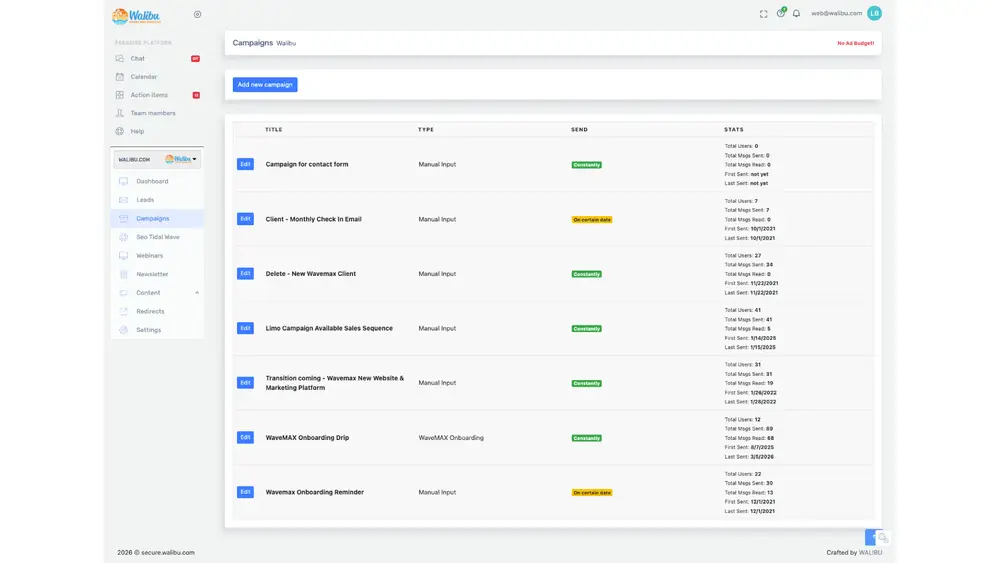Click Campaign for contact form title

pyautogui.click(x=307, y=164)
